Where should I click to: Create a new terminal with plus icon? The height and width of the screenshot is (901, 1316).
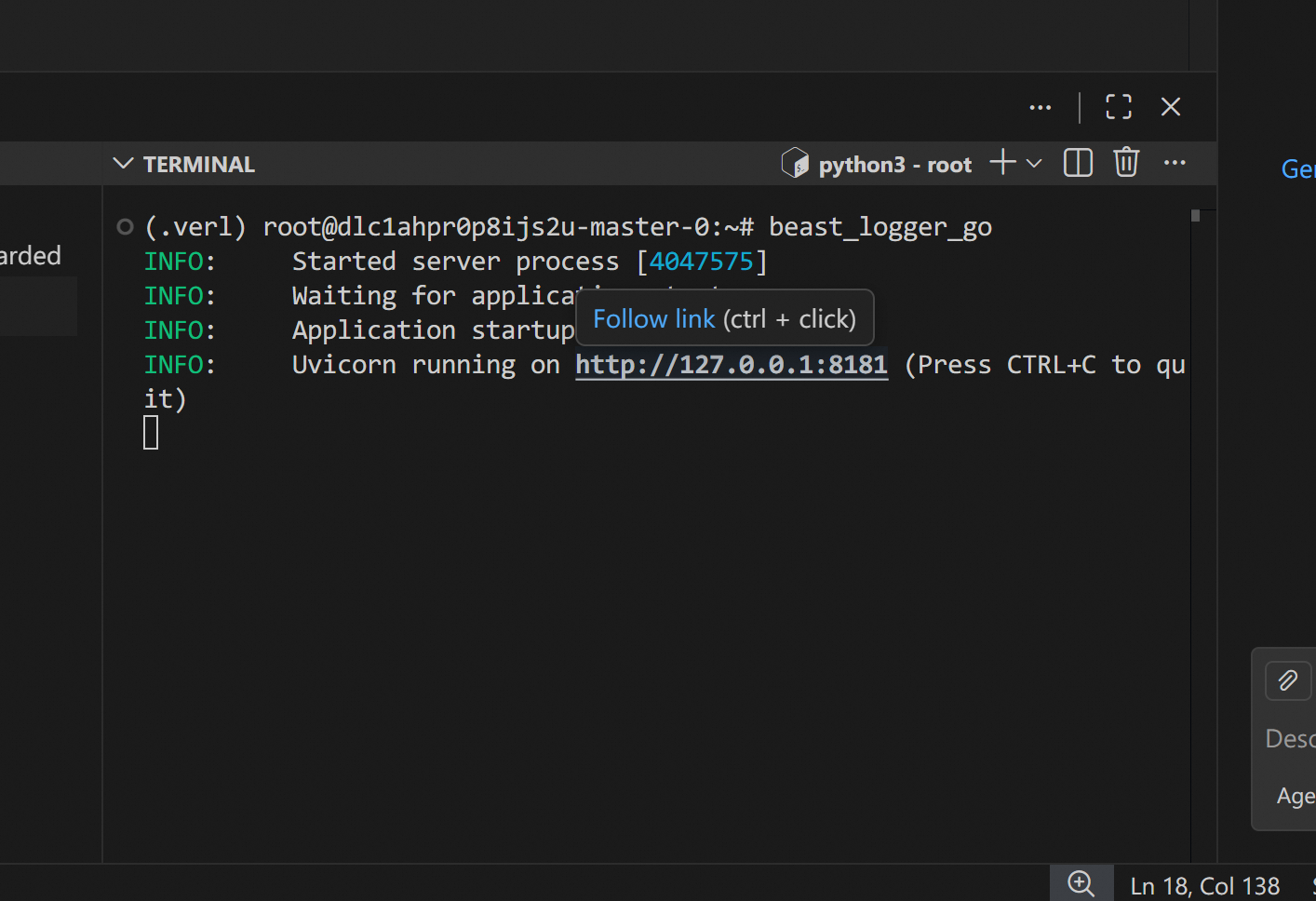click(x=1002, y=163)
